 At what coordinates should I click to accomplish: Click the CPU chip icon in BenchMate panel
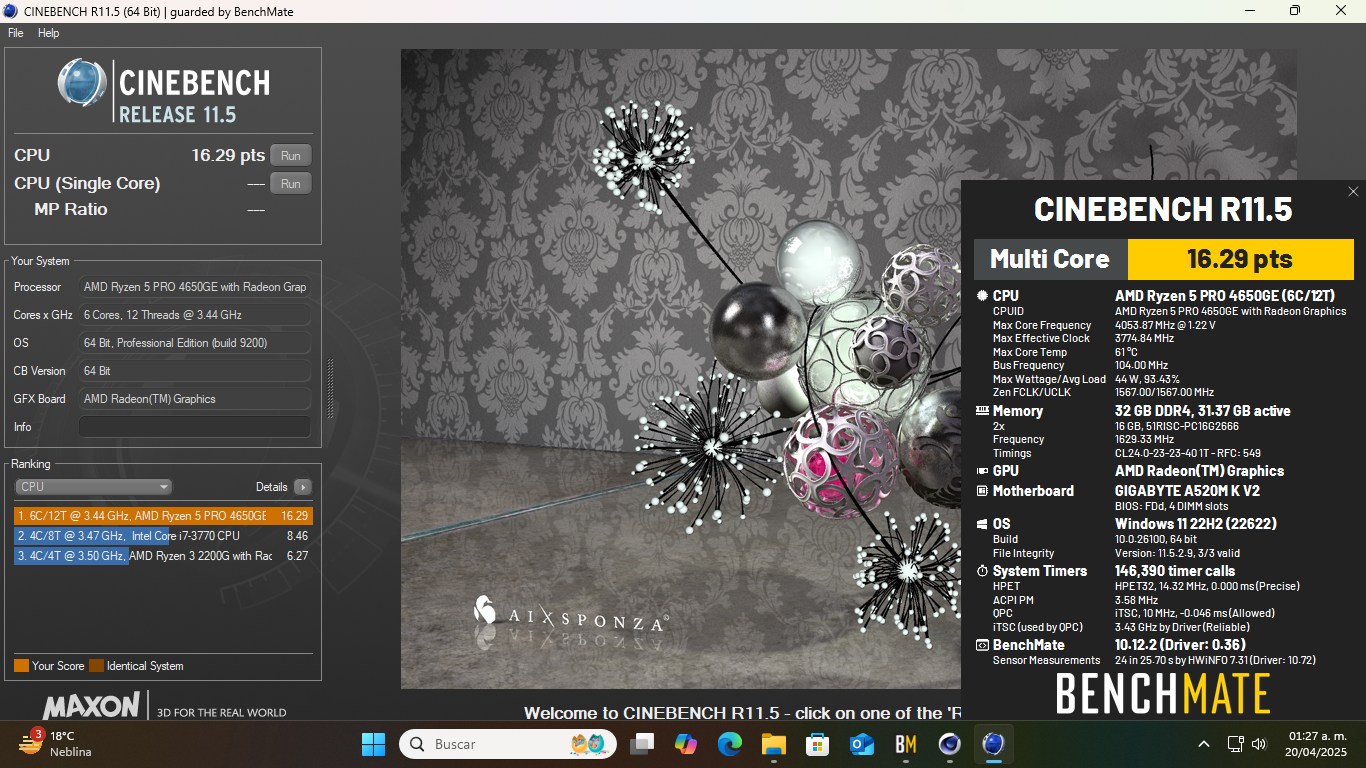(982, 296)
